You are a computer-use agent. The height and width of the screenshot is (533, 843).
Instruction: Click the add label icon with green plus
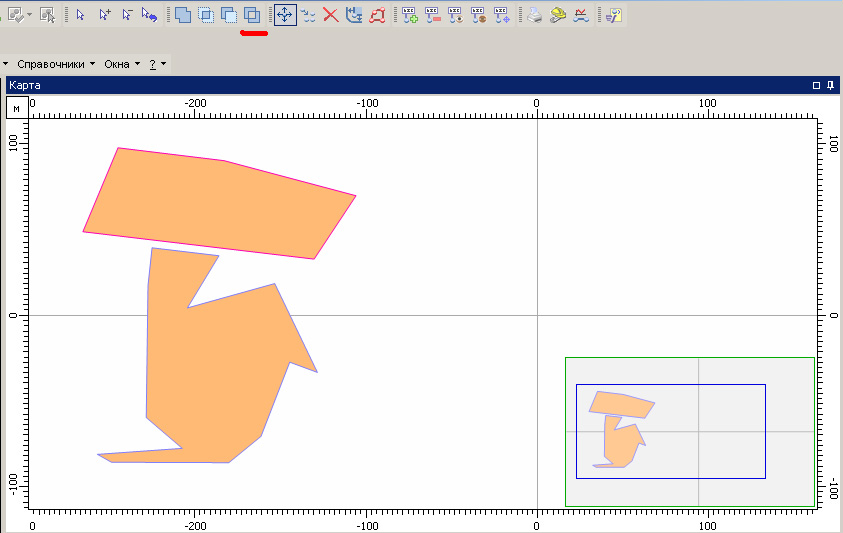pyautogui.click(x=410, y=15)
